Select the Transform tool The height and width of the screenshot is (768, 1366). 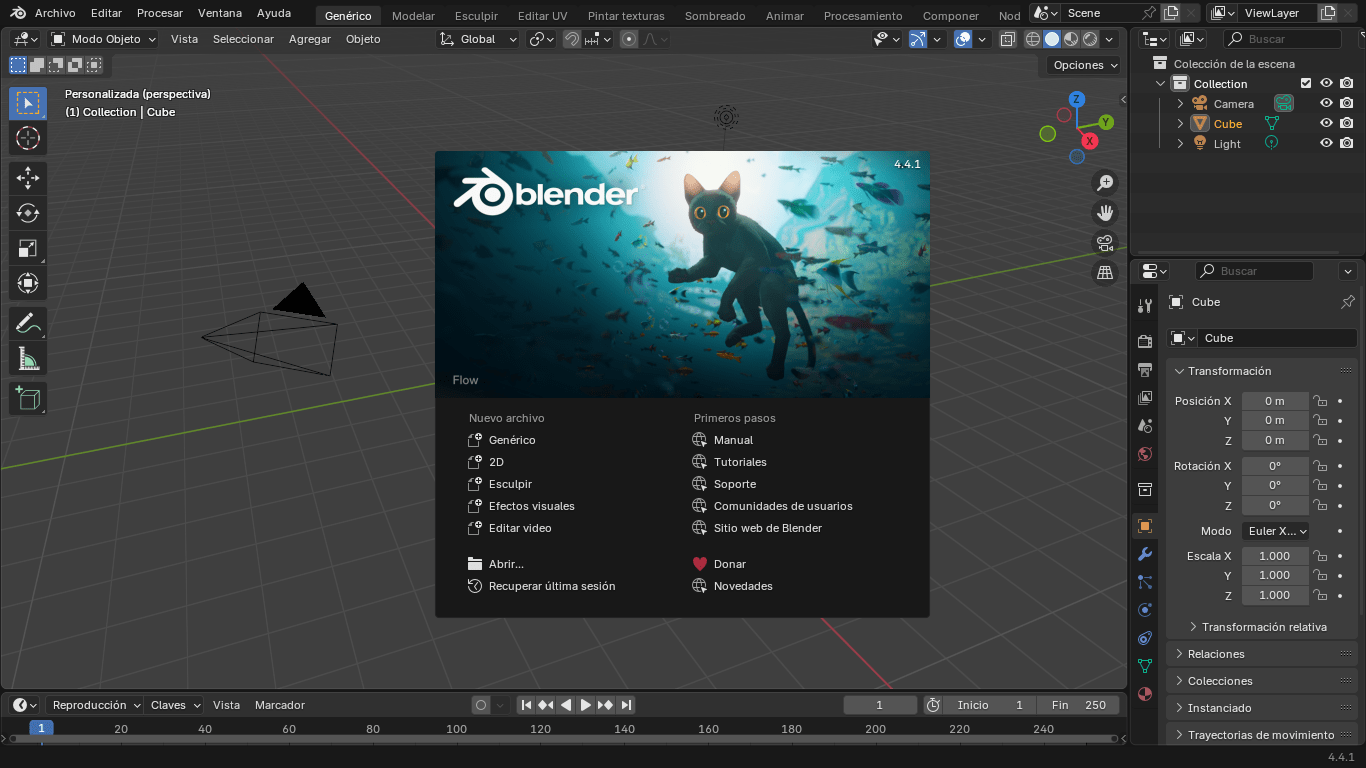(x=28, y=283)
